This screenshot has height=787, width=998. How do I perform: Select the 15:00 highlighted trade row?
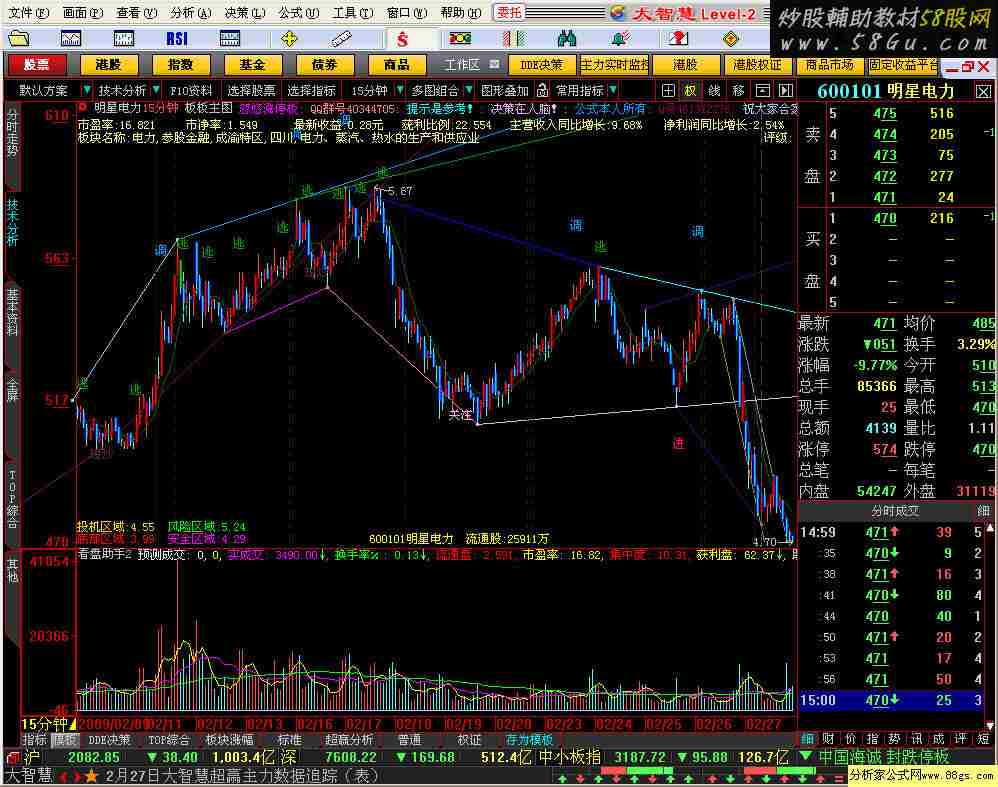point(892,700)
